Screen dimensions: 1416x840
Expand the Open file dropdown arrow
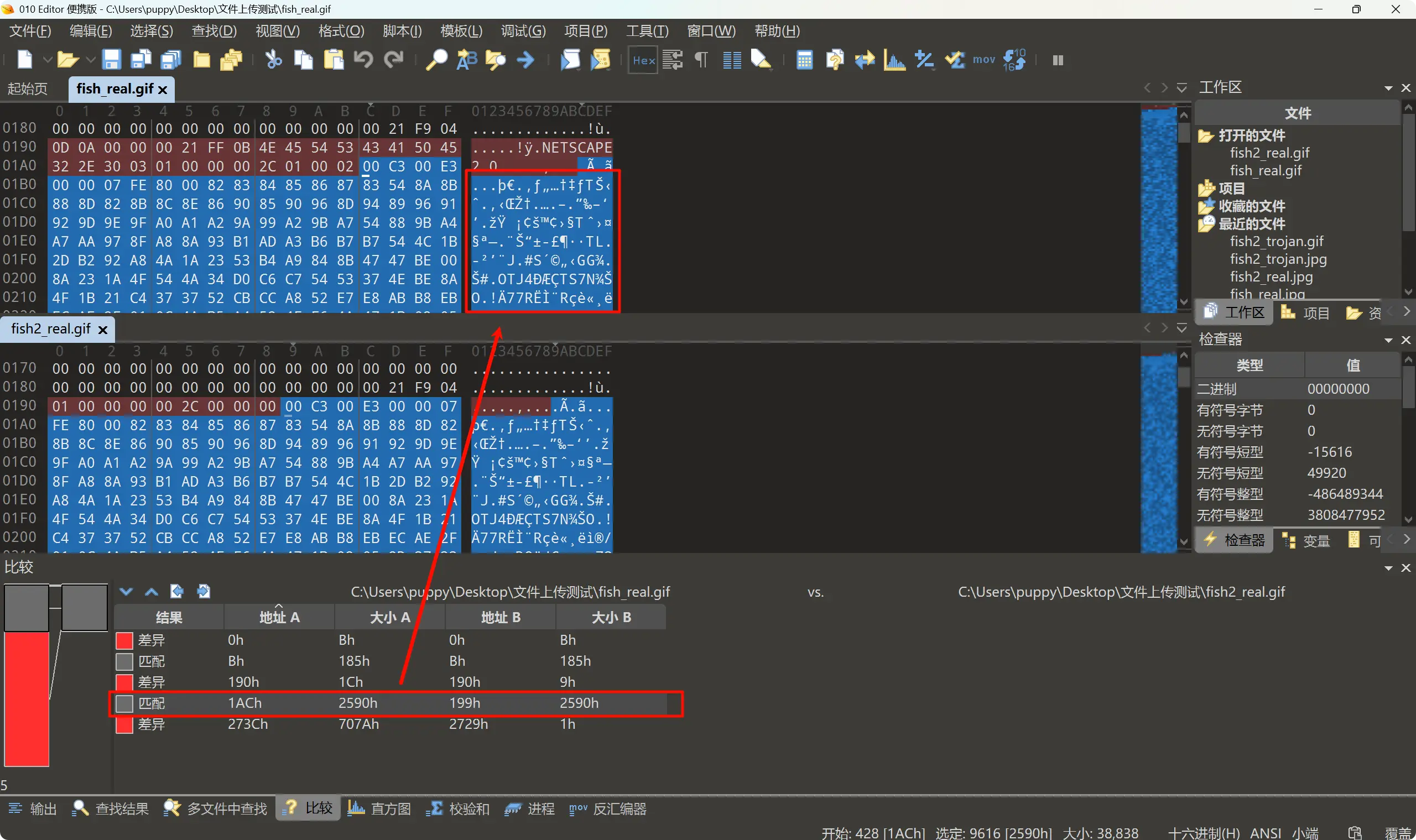coord(90,59)
